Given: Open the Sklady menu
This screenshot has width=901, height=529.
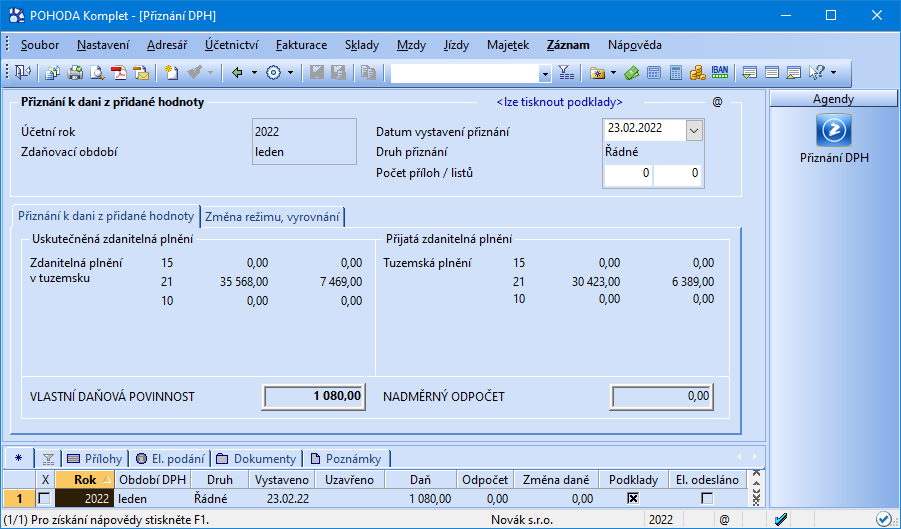Looking at the screenshot, I should 362,45.
